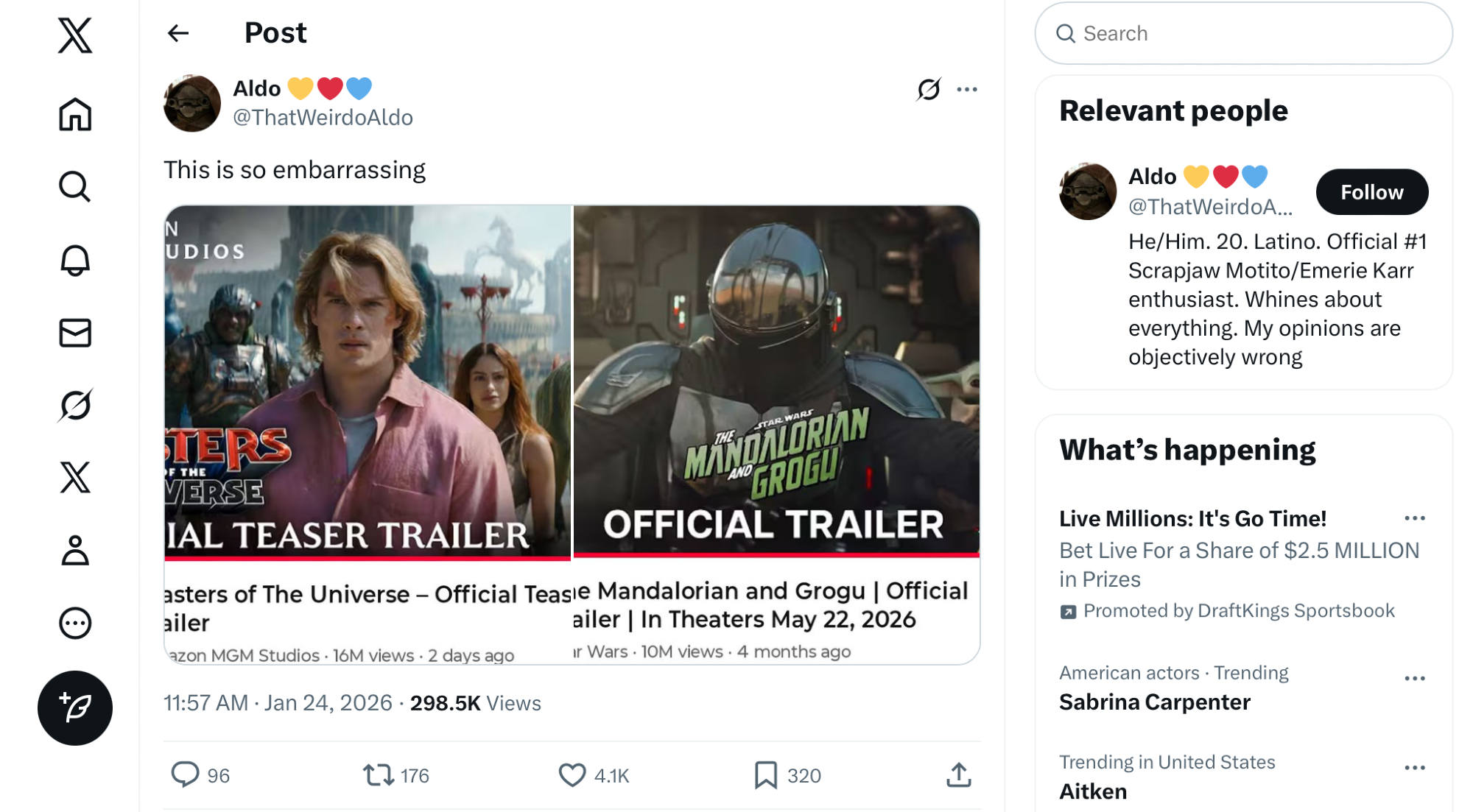Image resolution: width=1473 pixels, height=812 pixels.
Task: Open the @ThatWeirdoAldo handle link
Action: point(323,118)
